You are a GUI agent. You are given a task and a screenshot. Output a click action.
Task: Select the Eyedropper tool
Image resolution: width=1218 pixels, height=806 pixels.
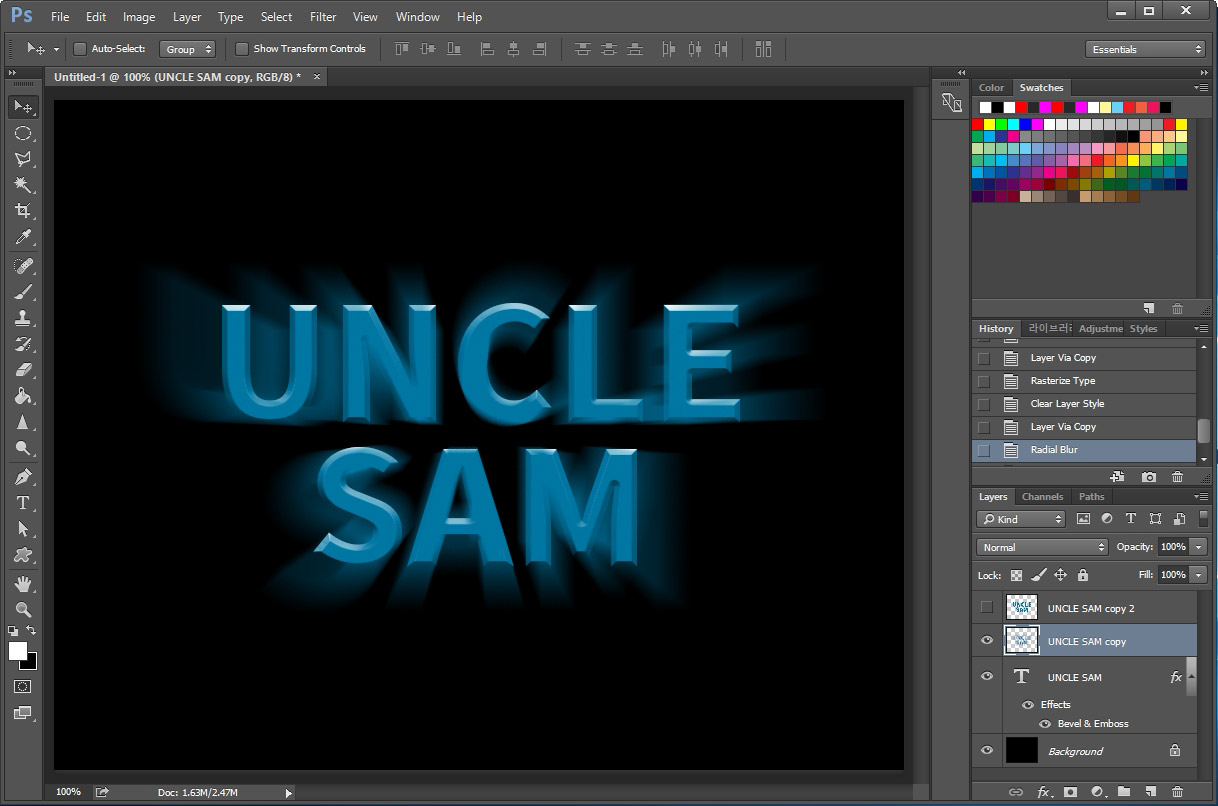pos(23,237)
